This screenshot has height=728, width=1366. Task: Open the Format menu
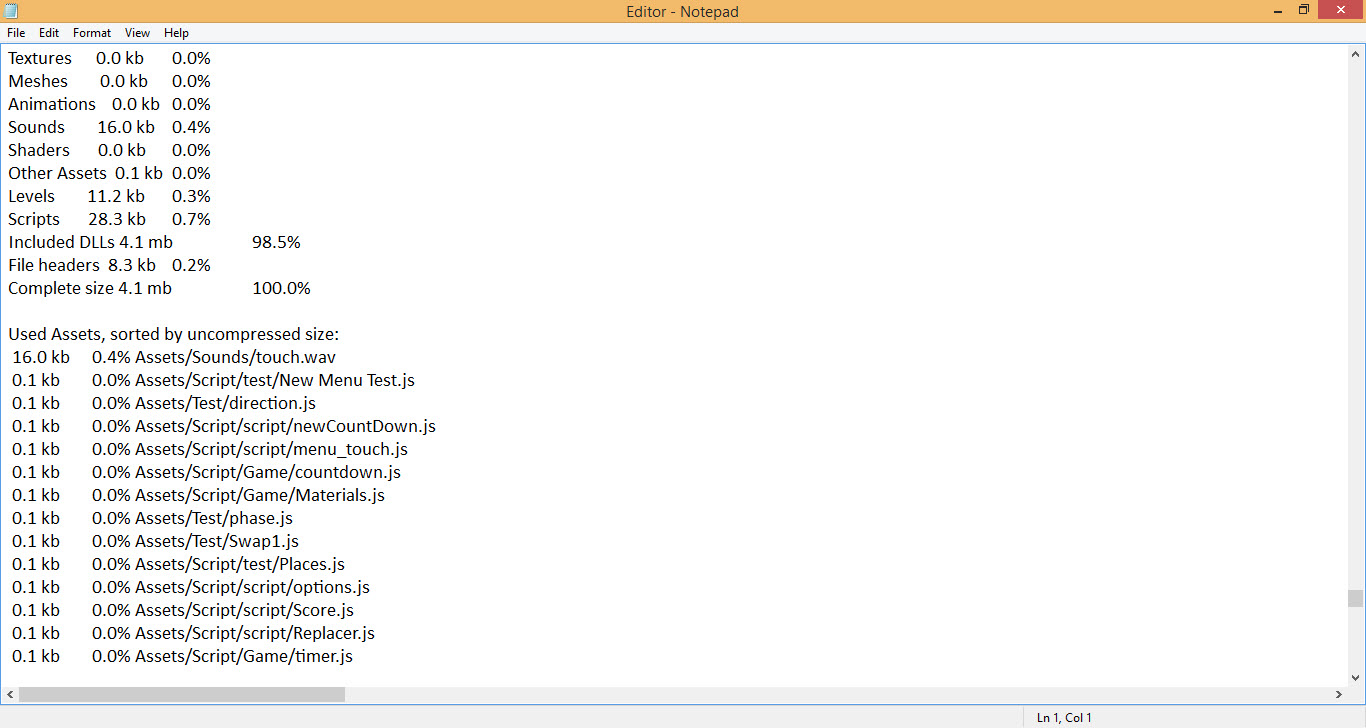(92, 33)
